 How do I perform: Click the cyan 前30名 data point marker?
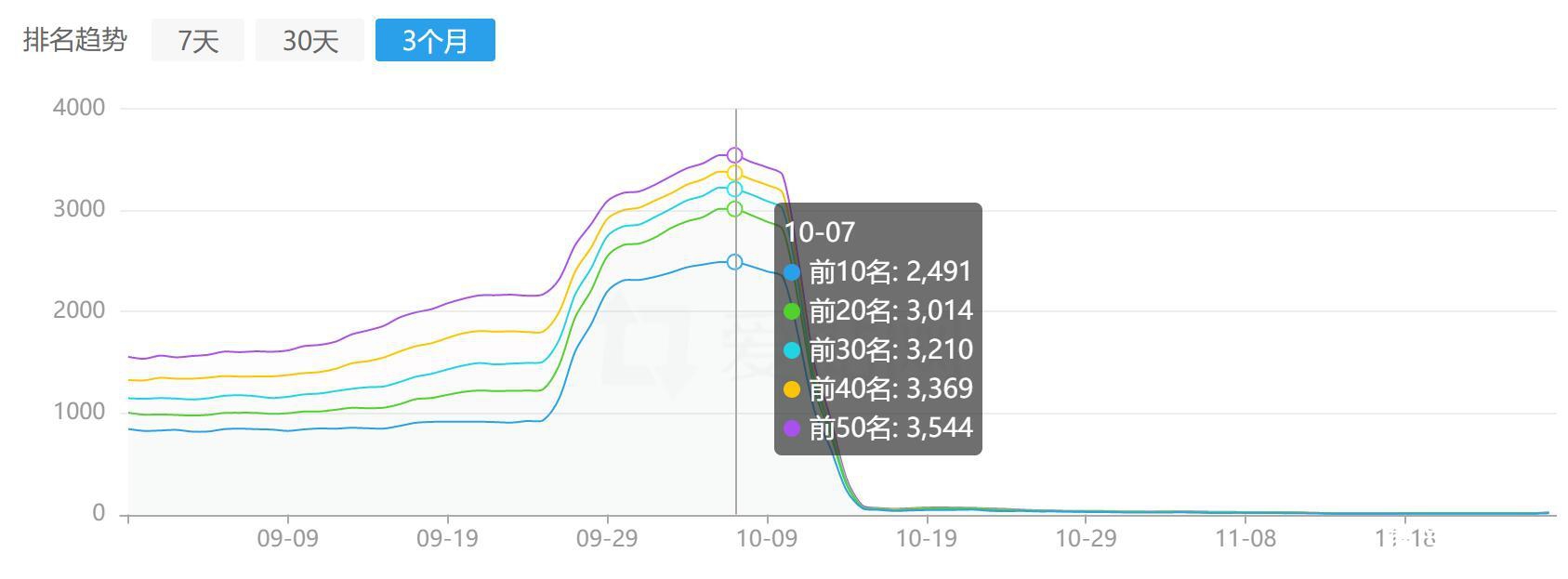(734, 190)
